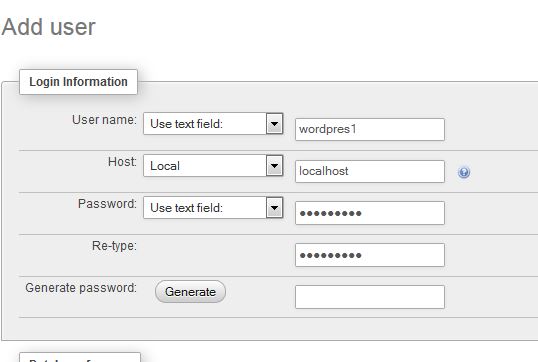Focus the user name field containing wordpres1
538x362 pixels.
pyautogui.click(x=370, y=129)
